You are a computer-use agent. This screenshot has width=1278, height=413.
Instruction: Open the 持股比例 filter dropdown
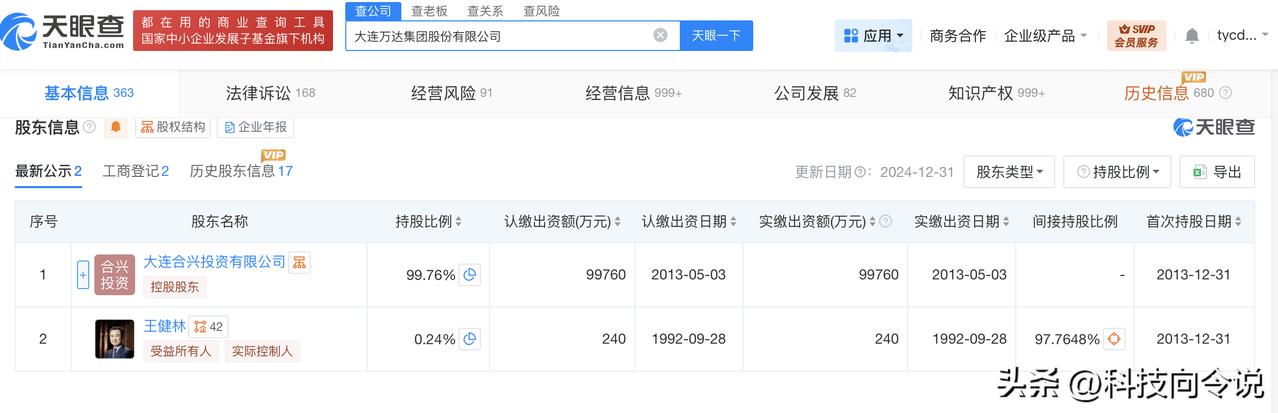pos(1117,172)
